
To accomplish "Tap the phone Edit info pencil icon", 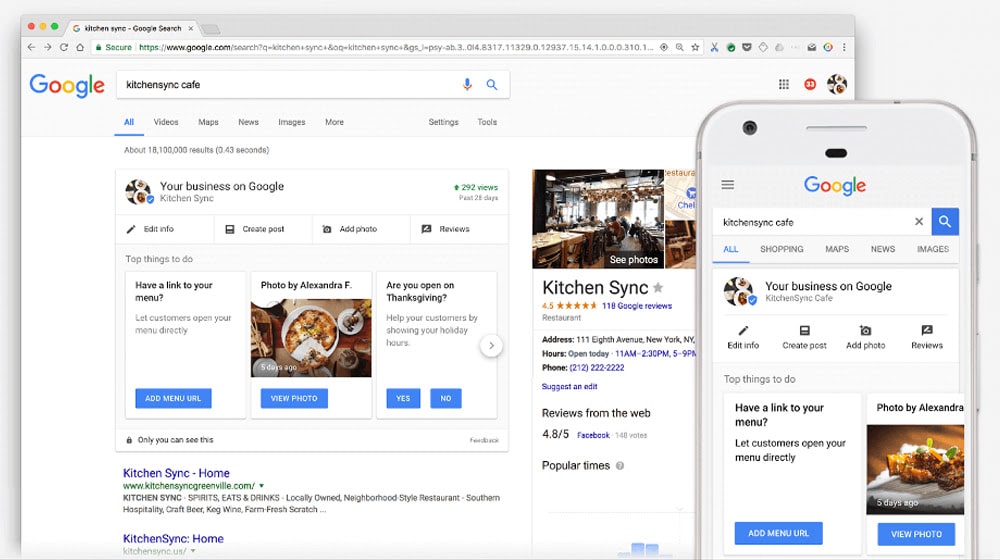I will tap(743, 330).
